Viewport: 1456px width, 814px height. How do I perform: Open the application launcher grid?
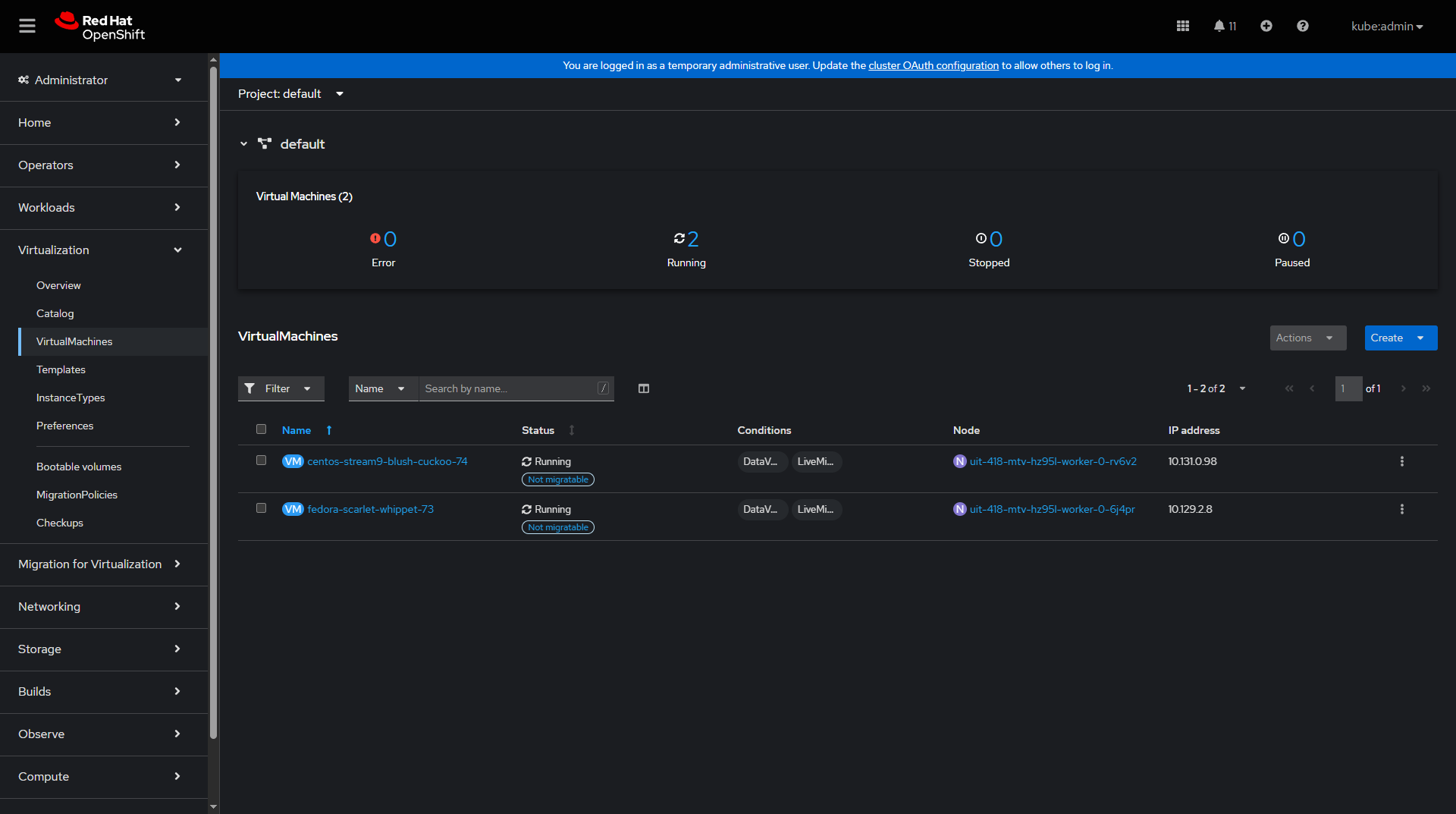pyautogui.click(x=1183, y=26)
